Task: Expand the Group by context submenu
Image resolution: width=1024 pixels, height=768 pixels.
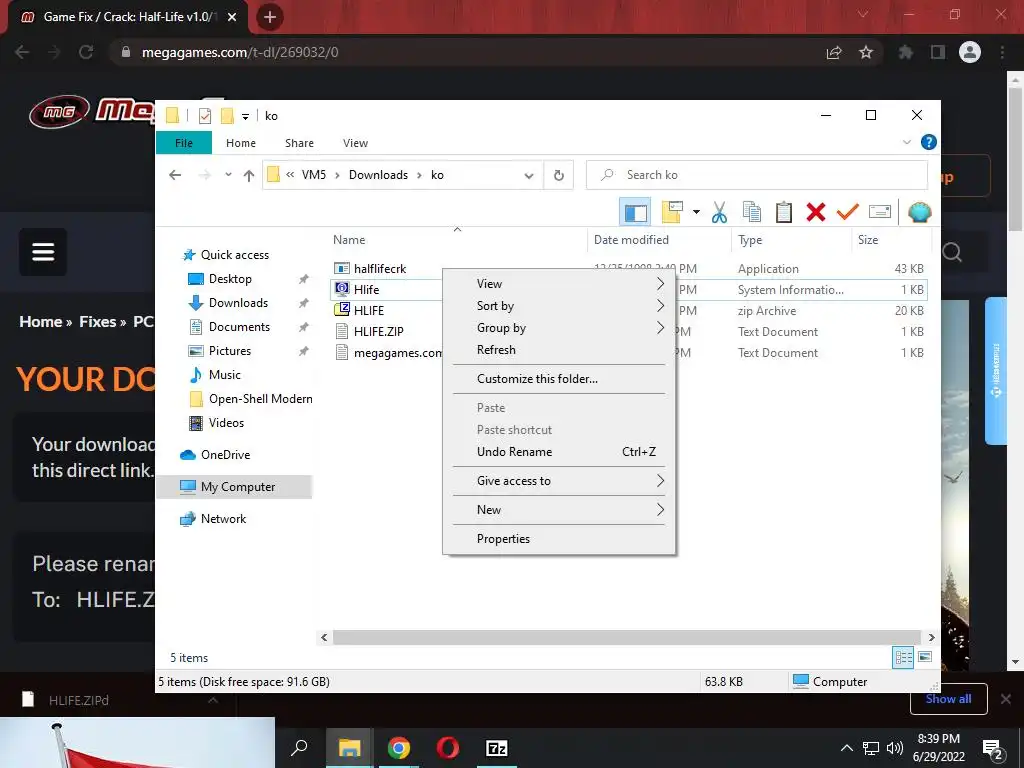Action: [x=559, y=328]
